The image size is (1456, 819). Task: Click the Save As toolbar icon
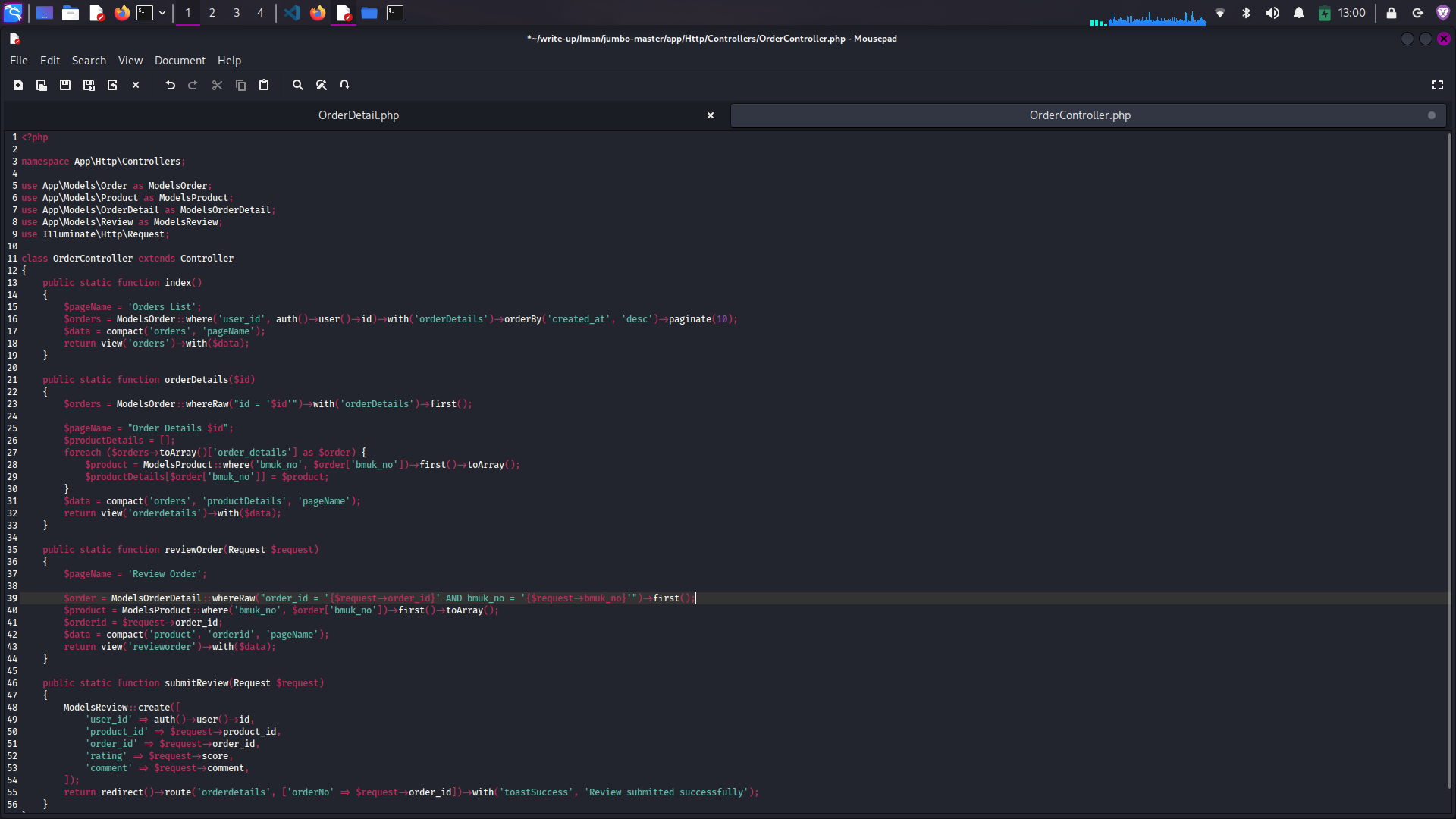click(89, 85)
